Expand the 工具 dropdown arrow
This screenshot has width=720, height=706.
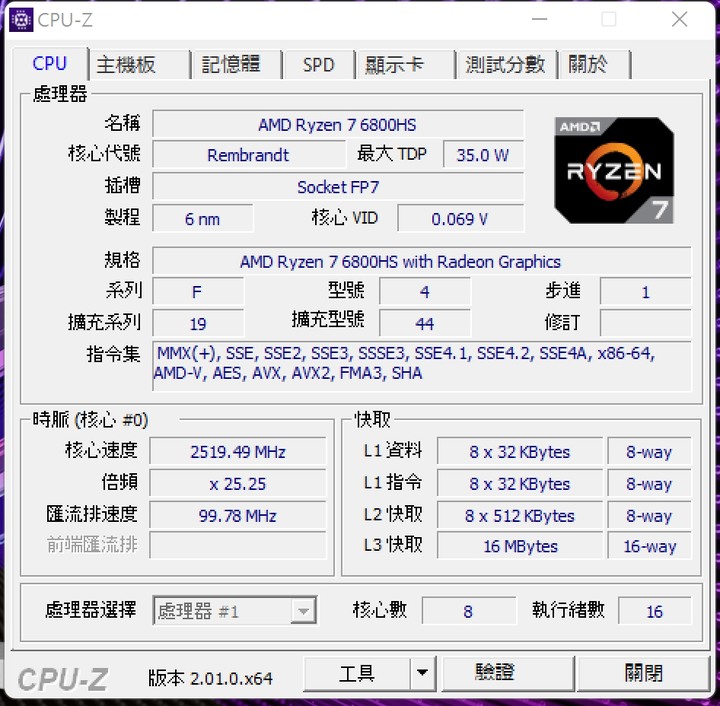[x=422, y=673]
